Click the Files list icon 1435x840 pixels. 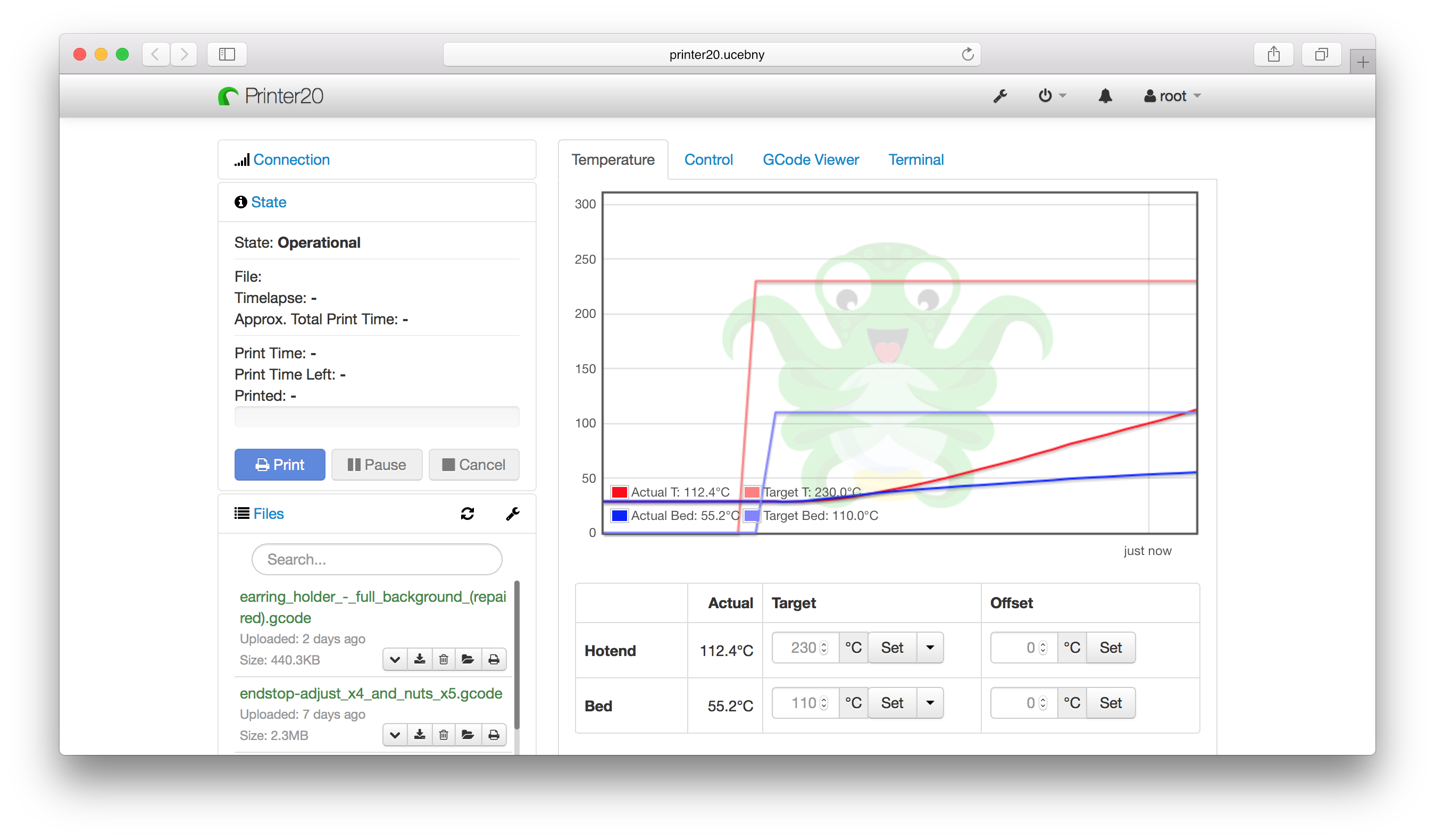click(241, 514)
